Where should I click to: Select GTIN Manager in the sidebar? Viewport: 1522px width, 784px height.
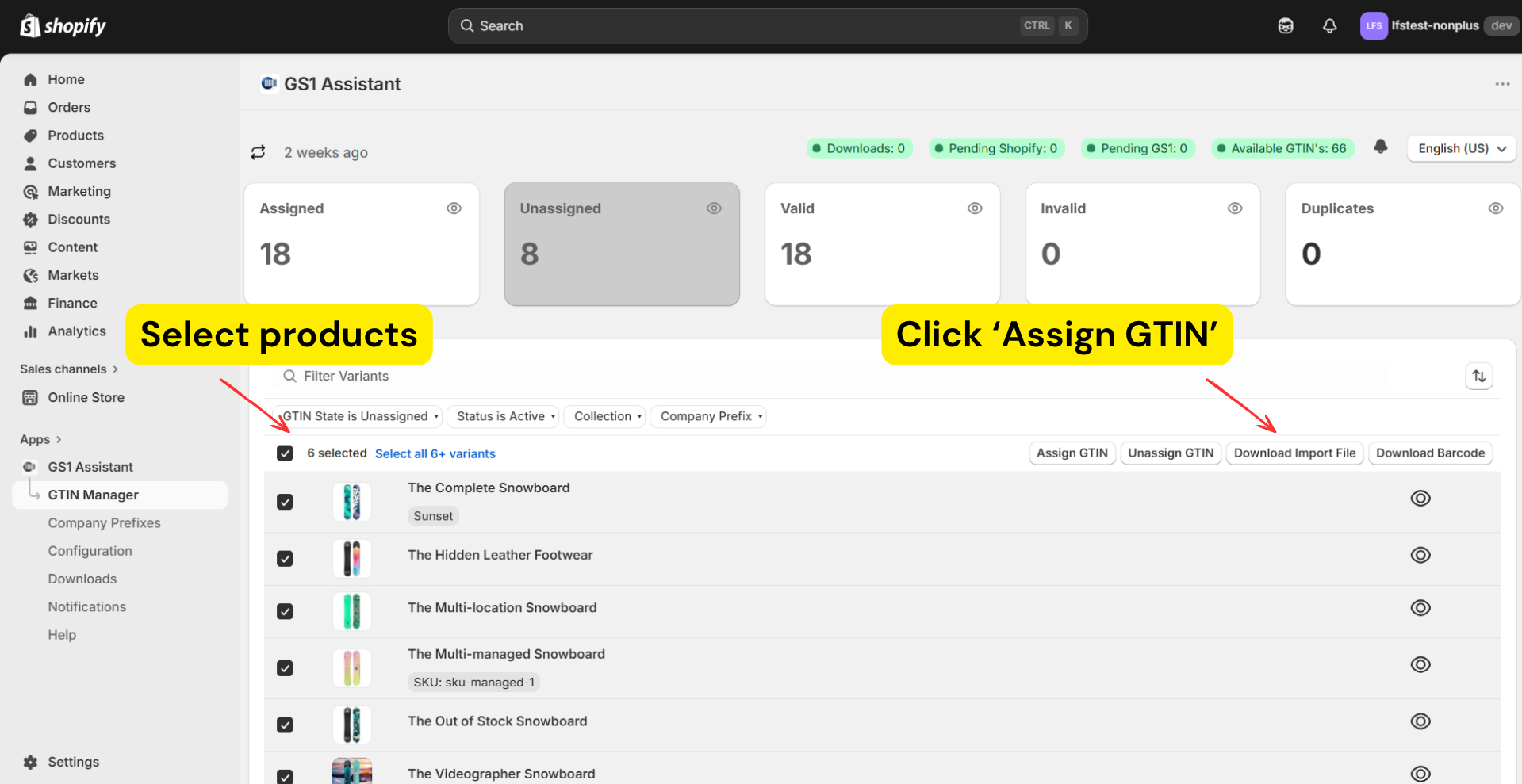[121, 495]
